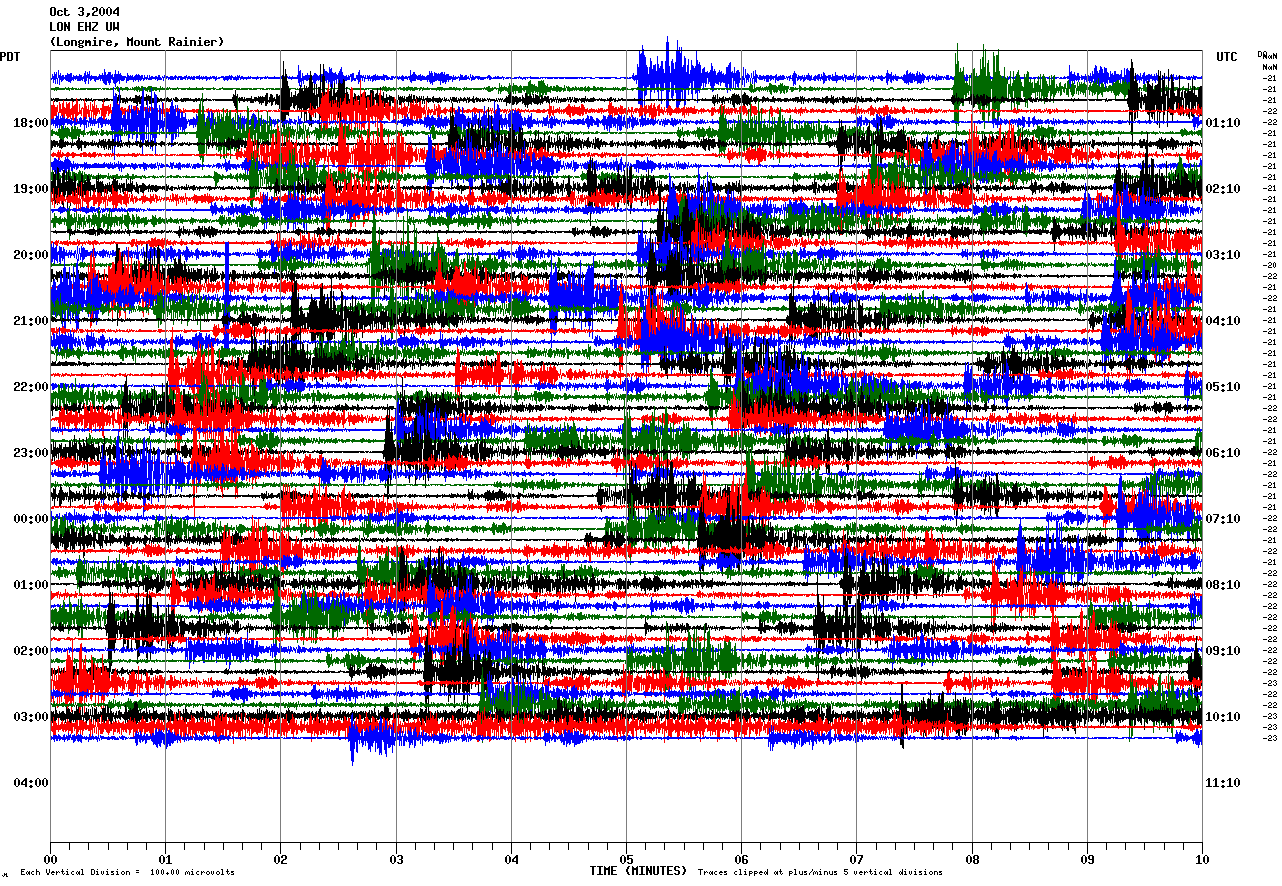Click the "09" minute tick label on the bottom axis
Screen dimensions: 1282x886
[x=1087, y=858]
